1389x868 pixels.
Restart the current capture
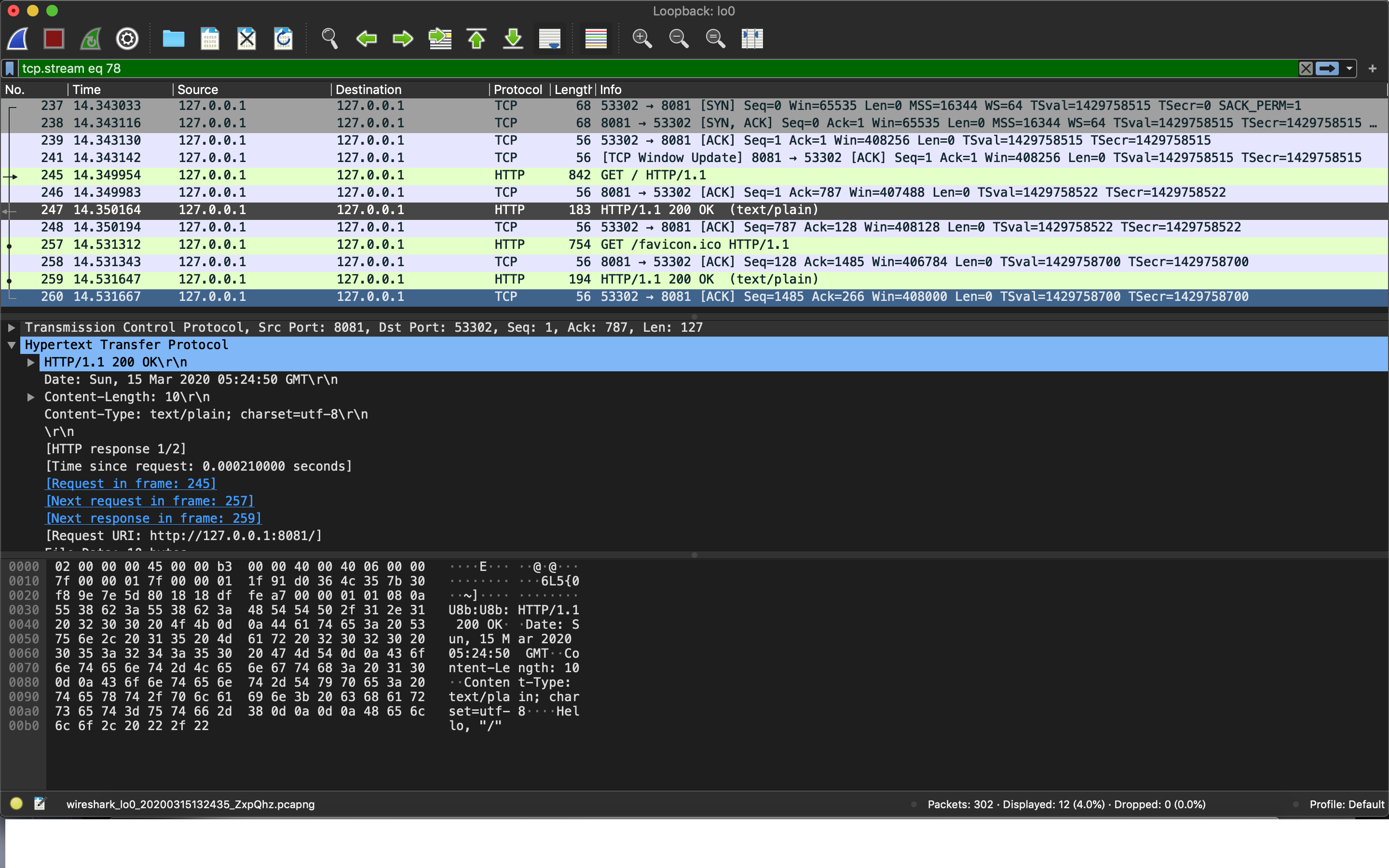[91, 39]
